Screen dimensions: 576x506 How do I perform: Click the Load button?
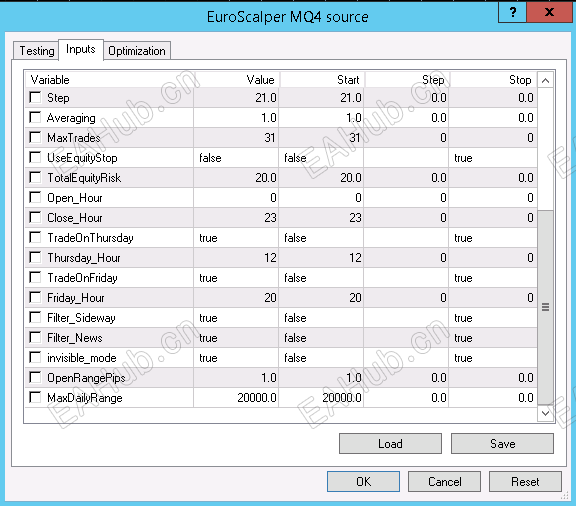[390, 444]
